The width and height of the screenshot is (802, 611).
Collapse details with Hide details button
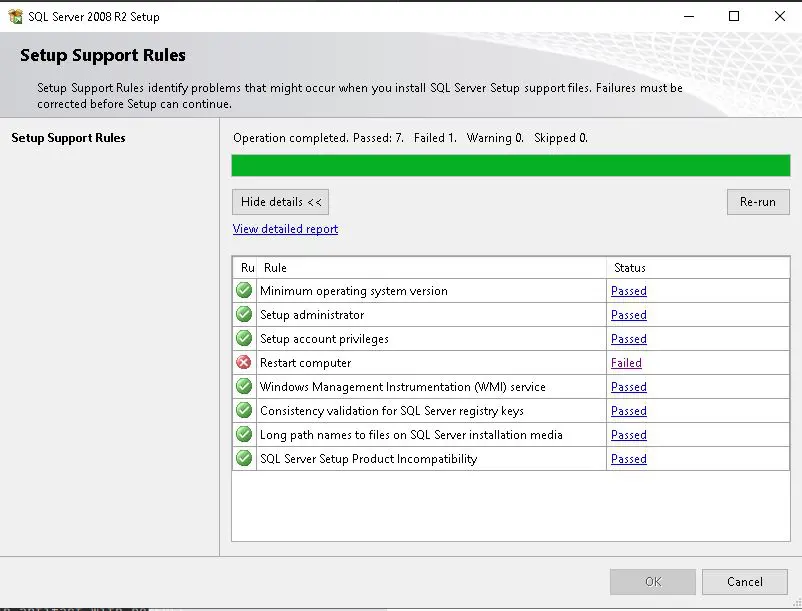(280, 202)
